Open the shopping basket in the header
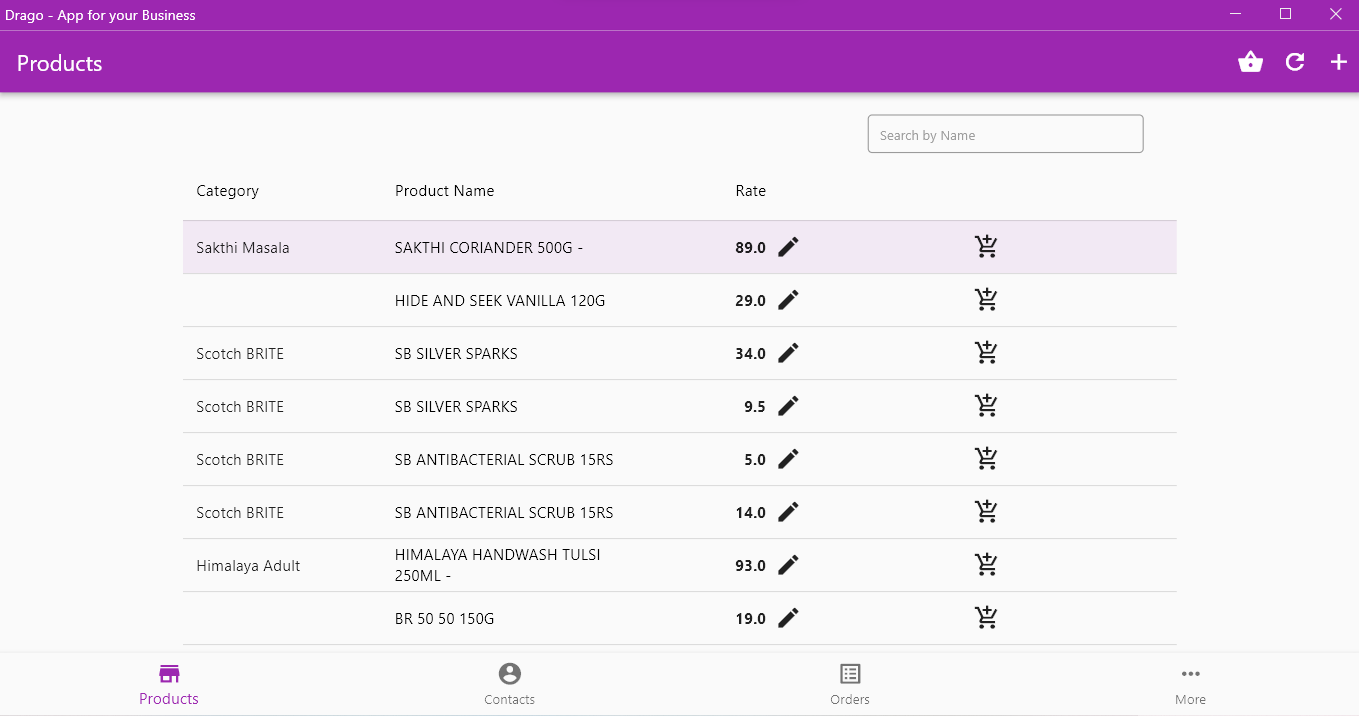 pyautogui.click(x=1250, y=62)
